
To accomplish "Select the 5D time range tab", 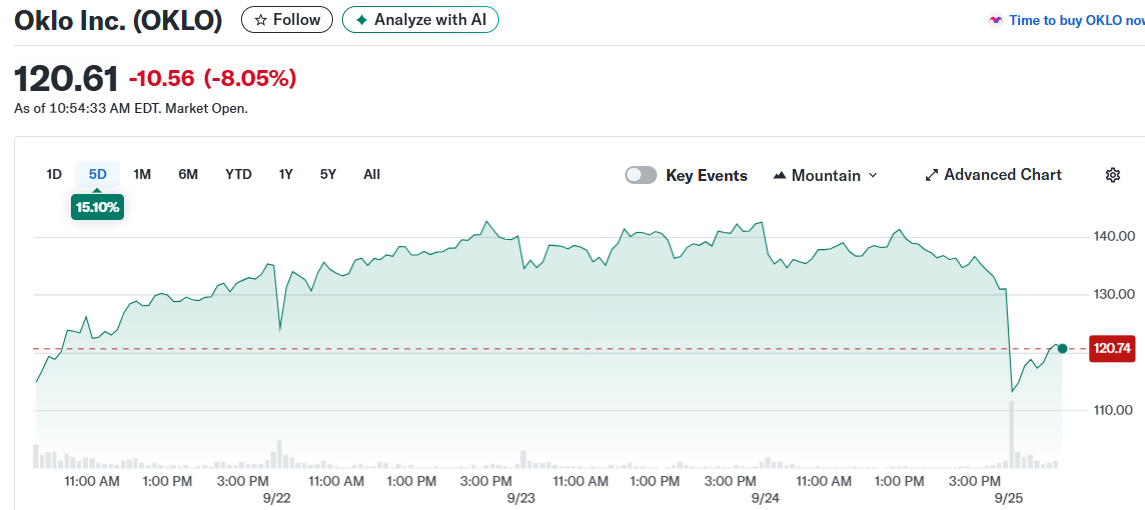I will tap(98, 175).
